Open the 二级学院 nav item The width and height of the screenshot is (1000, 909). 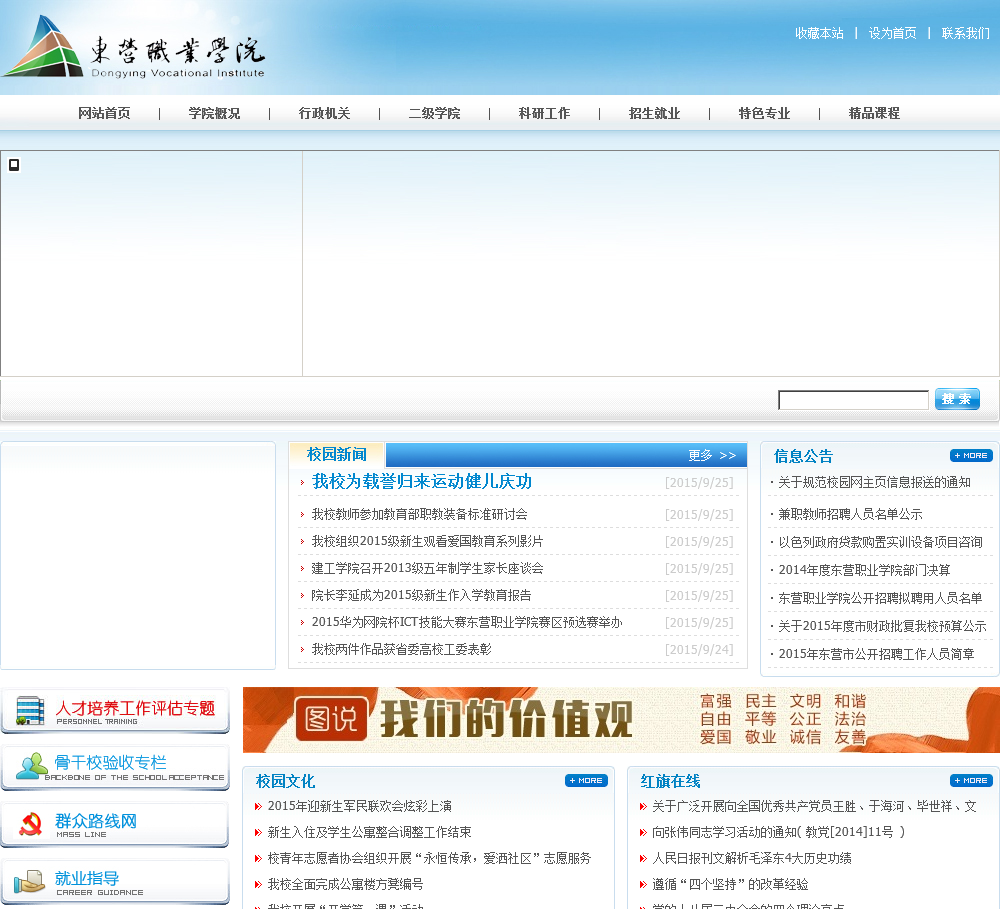tap(434, 114)
